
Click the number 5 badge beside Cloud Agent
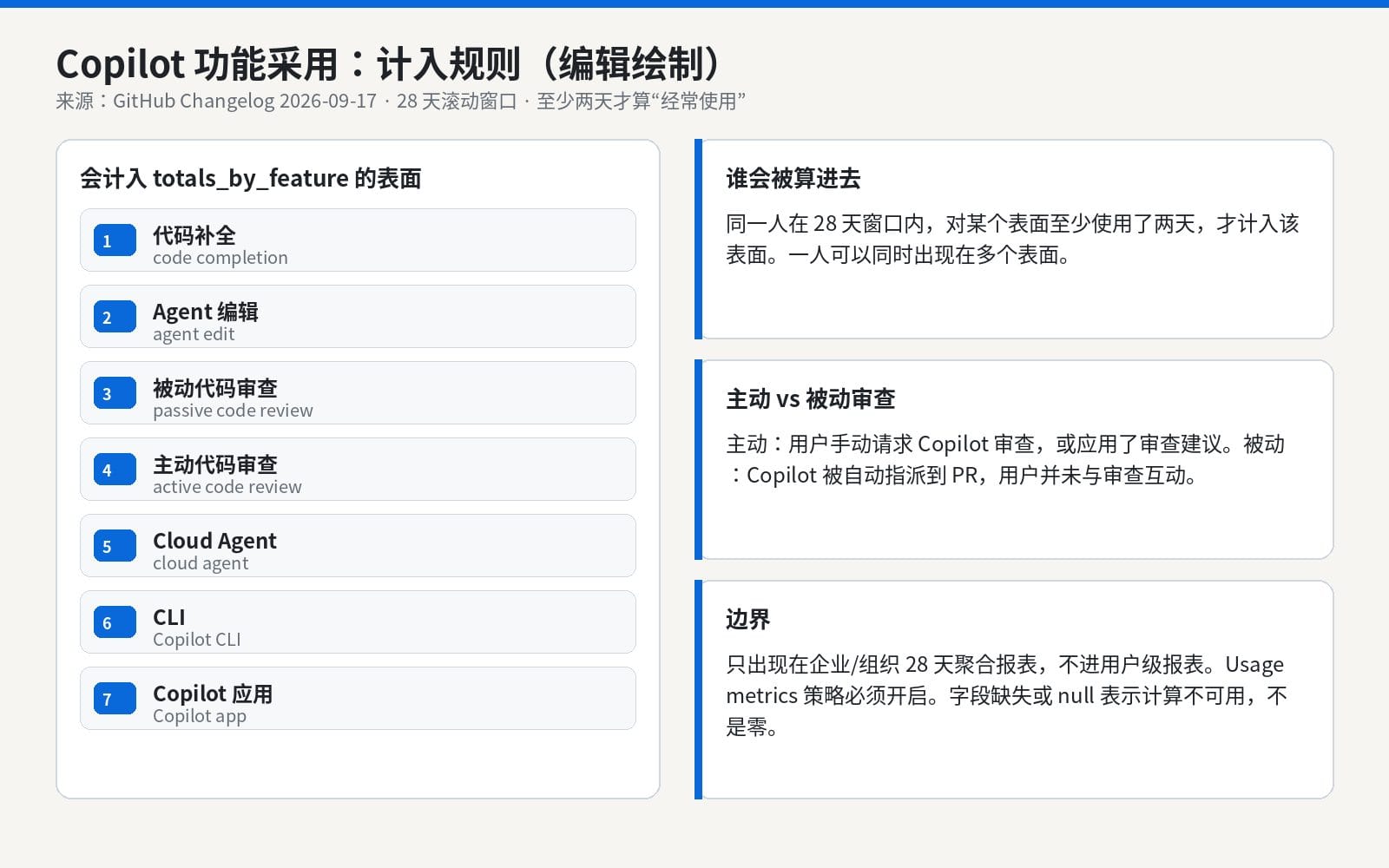pos(115,546)
